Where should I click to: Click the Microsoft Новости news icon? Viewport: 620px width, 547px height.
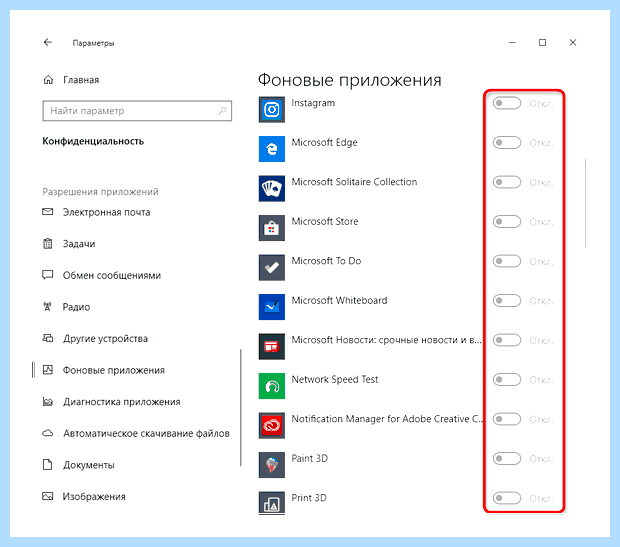point(272,346)
